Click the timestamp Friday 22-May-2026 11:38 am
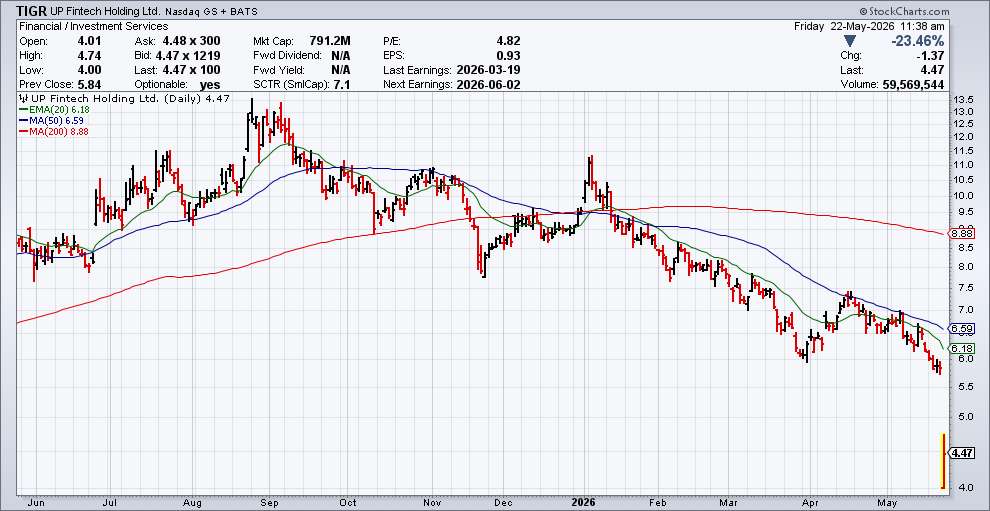990x511 pixels. 869,27
